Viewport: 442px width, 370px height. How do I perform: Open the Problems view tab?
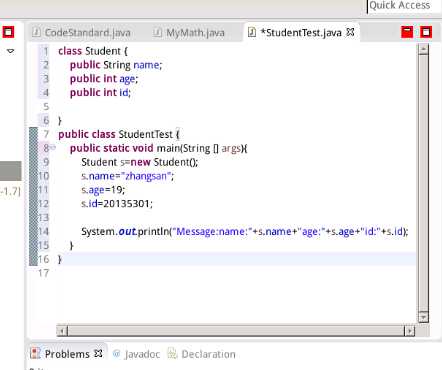(67, 354)
